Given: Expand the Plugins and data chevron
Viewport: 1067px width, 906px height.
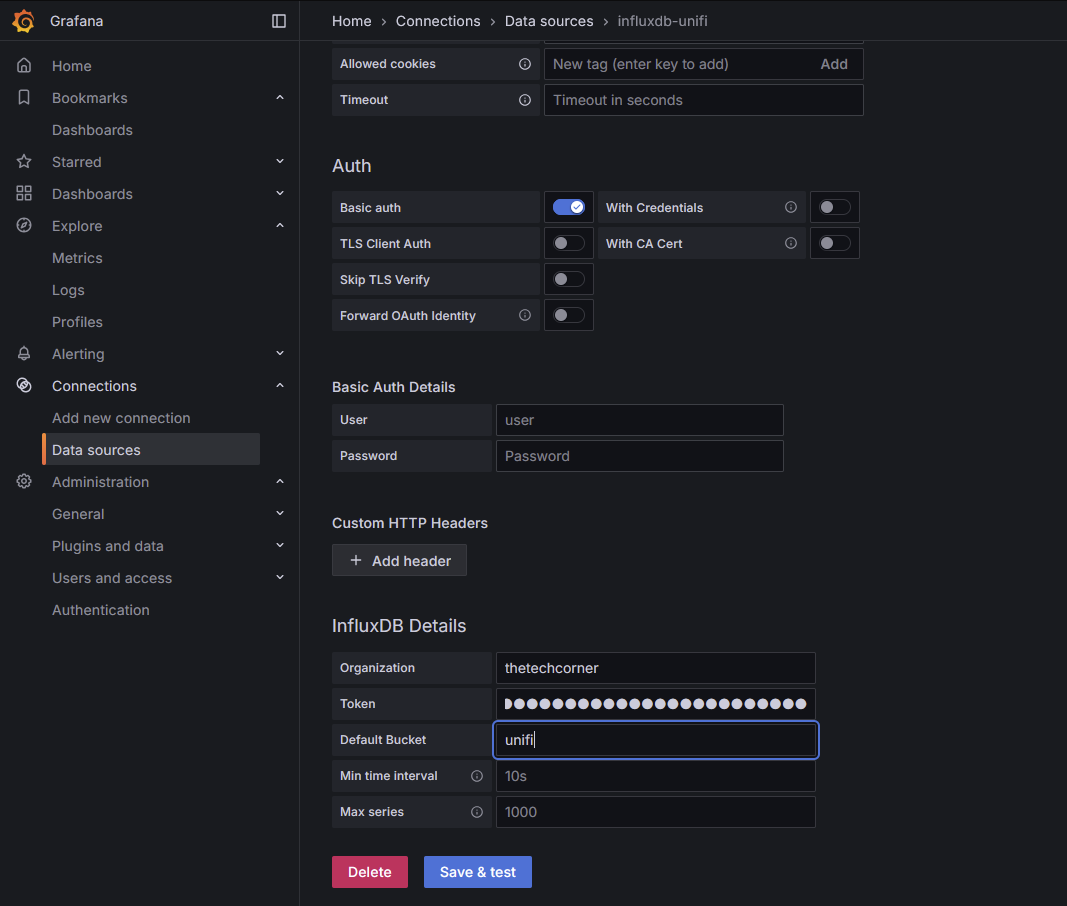Looking at the screenshot, I should tap(280, 546).
